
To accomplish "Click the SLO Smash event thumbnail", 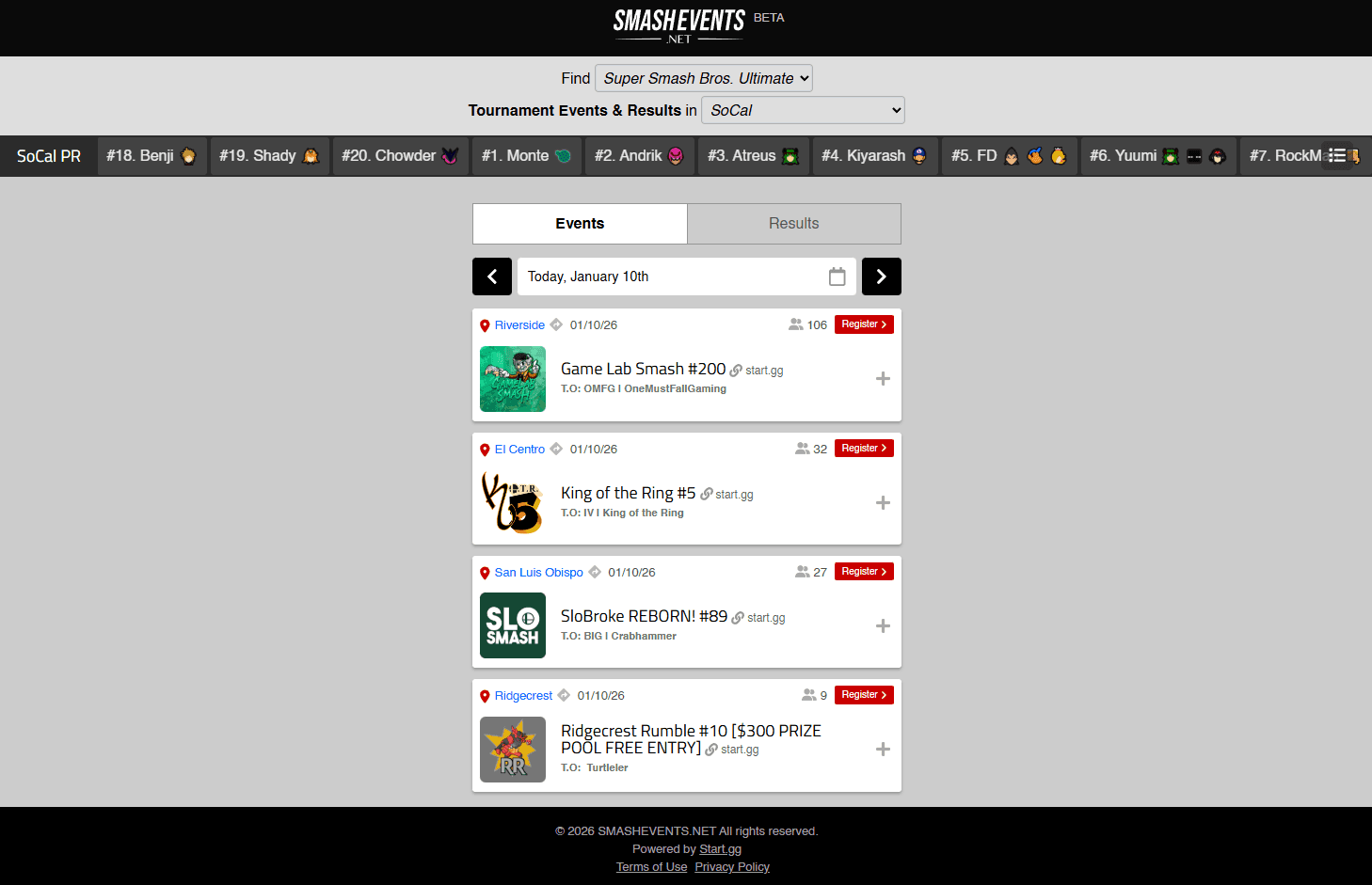I will click(x=513, y=625).
